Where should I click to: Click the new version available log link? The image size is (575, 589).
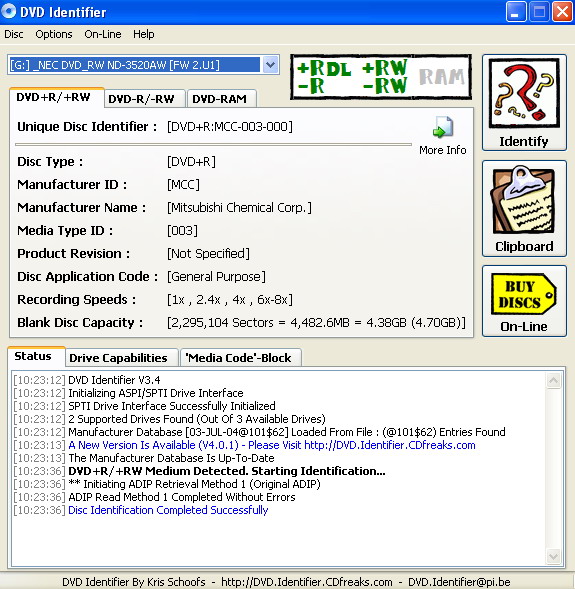tap(272, 445)
